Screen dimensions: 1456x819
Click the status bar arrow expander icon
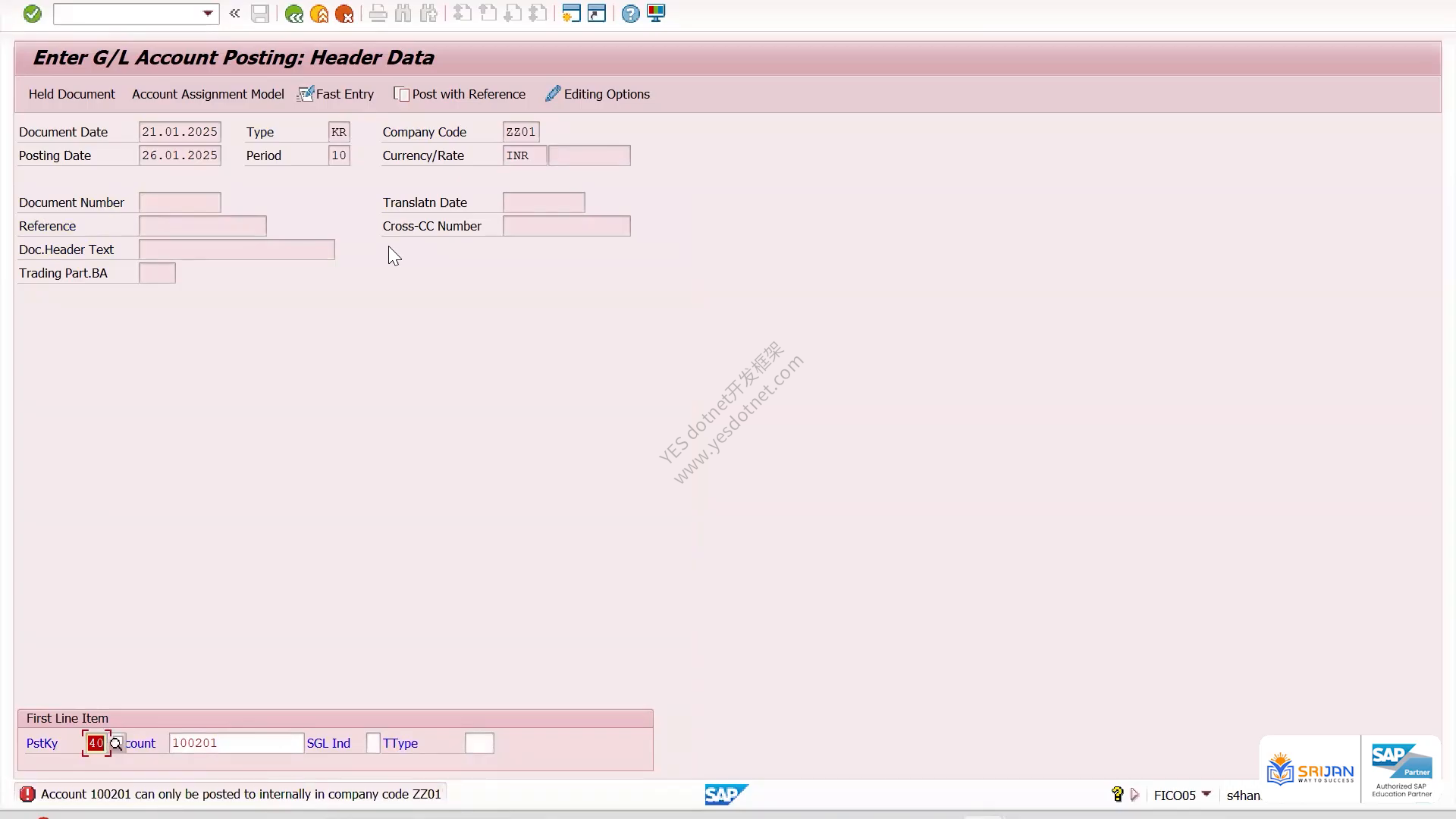(1134, 795)
